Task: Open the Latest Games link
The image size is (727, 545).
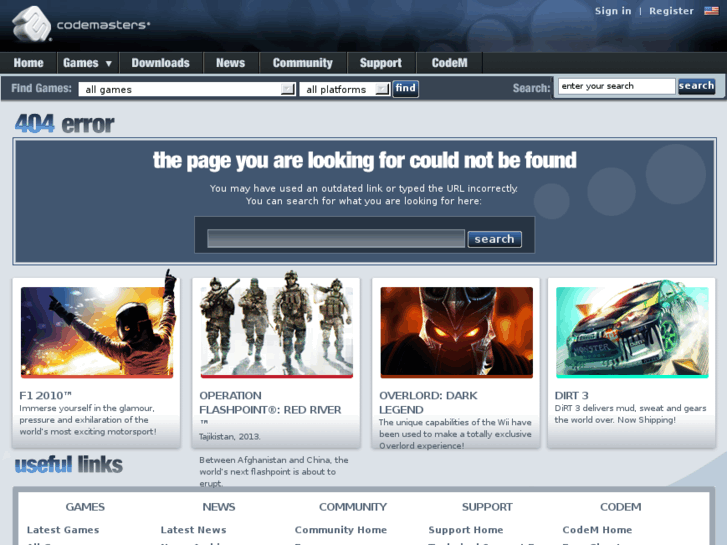Action: tap(63, 530)
